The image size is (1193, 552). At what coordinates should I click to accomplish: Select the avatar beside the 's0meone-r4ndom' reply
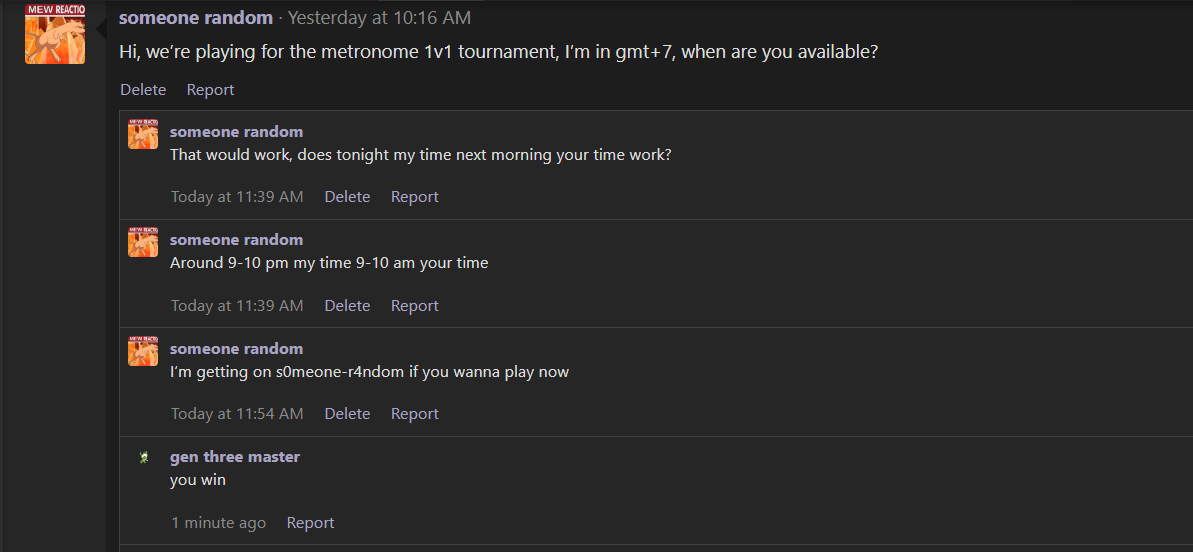pos(143,351)
